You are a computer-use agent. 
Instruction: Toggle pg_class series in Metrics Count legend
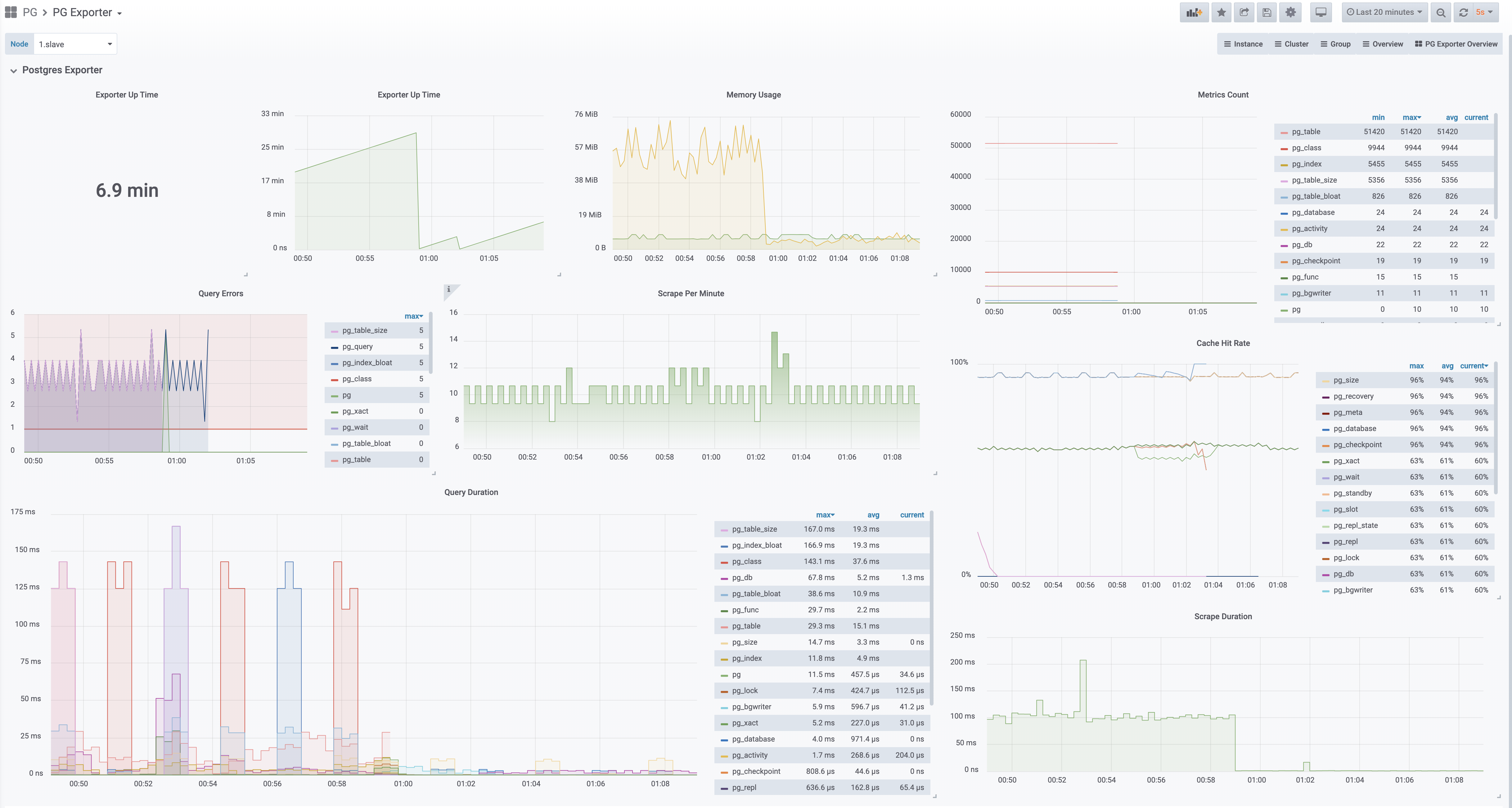1306,148
